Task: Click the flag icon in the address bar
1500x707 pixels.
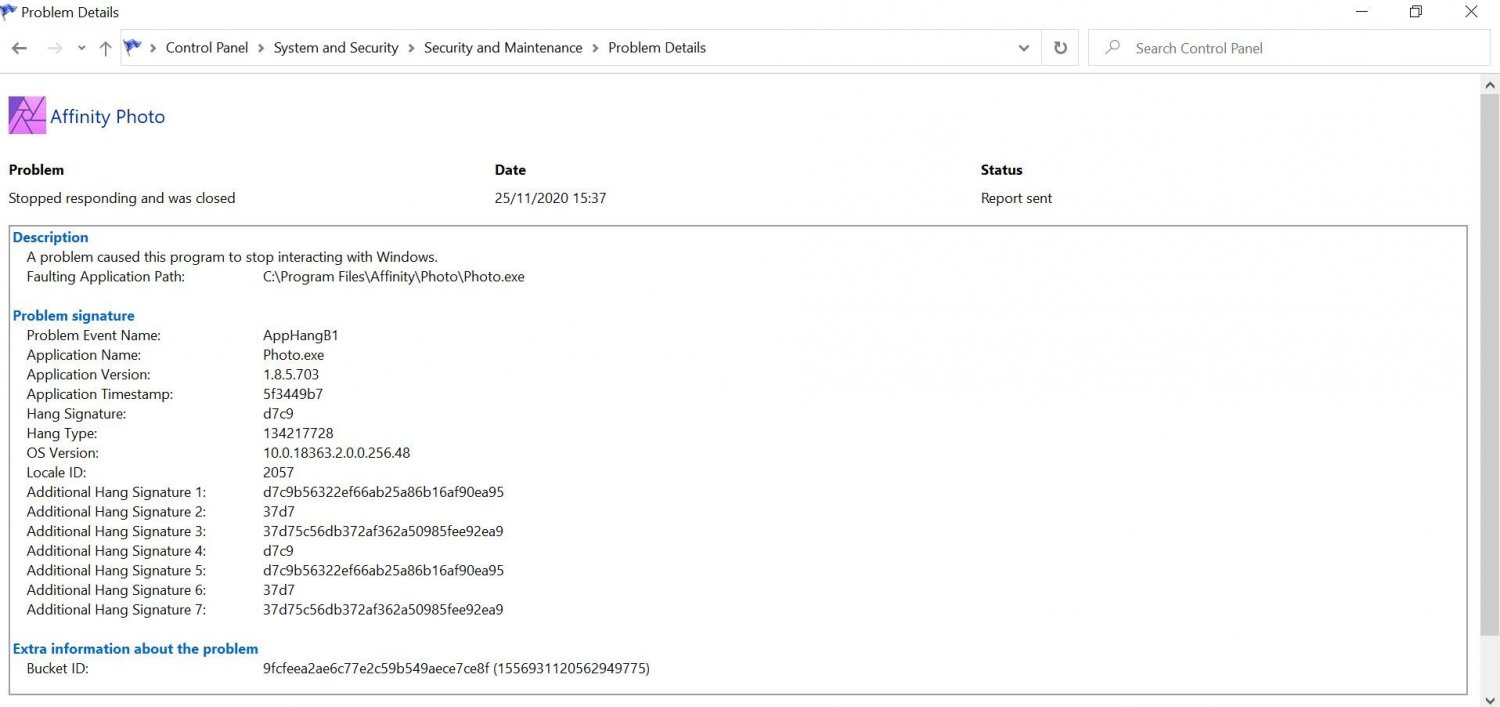Action: [132, 48]
